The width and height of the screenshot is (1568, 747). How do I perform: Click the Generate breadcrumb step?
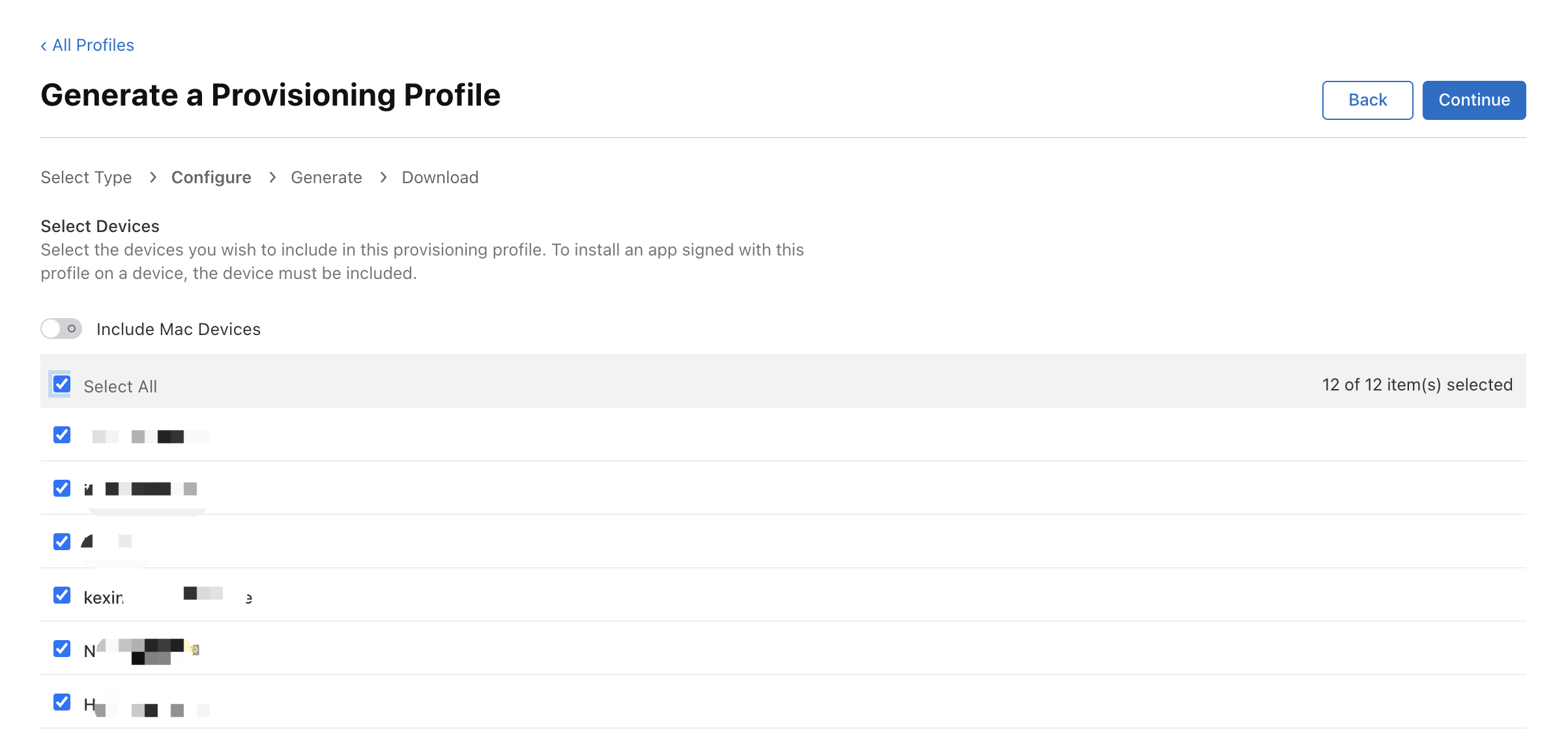(x=326, y=177)
